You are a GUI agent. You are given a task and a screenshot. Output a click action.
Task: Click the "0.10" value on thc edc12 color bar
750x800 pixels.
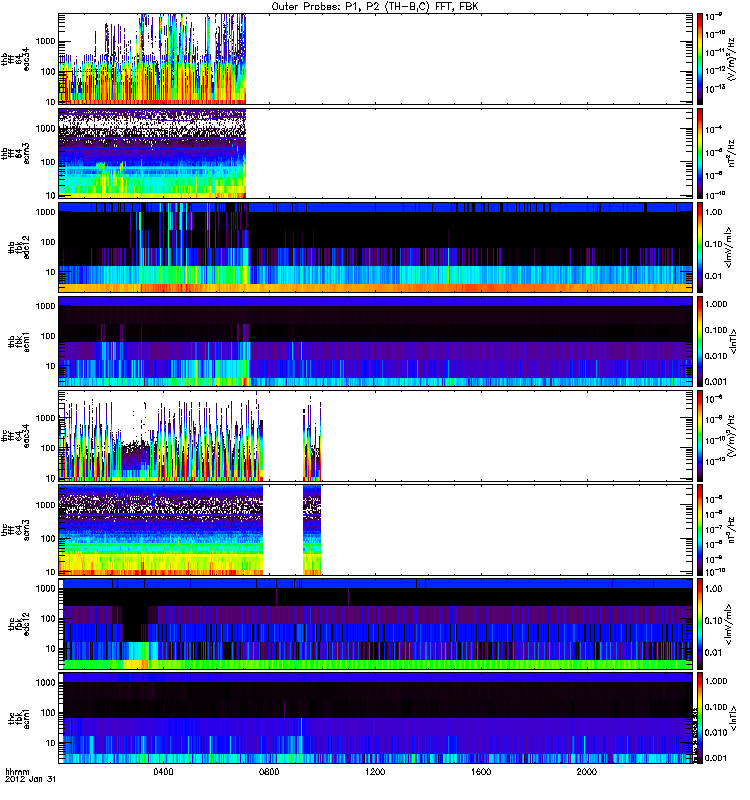tap(713, 620)
